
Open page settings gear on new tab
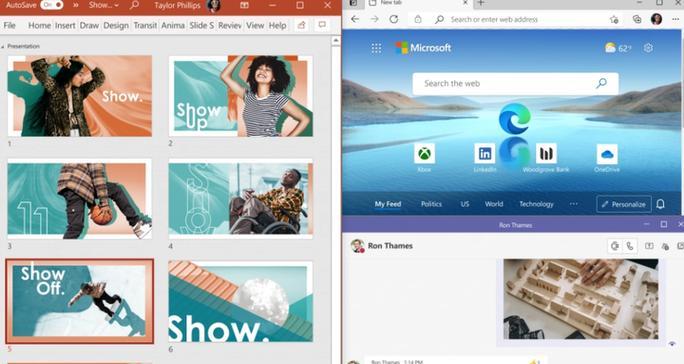coord(648,48)
